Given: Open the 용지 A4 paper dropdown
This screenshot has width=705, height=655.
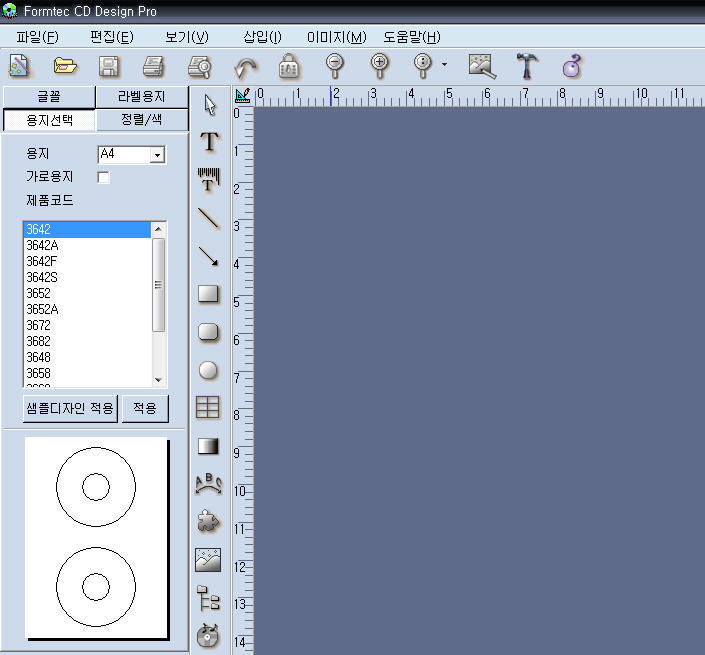Looking at the screenshot, I should [157, 155].
